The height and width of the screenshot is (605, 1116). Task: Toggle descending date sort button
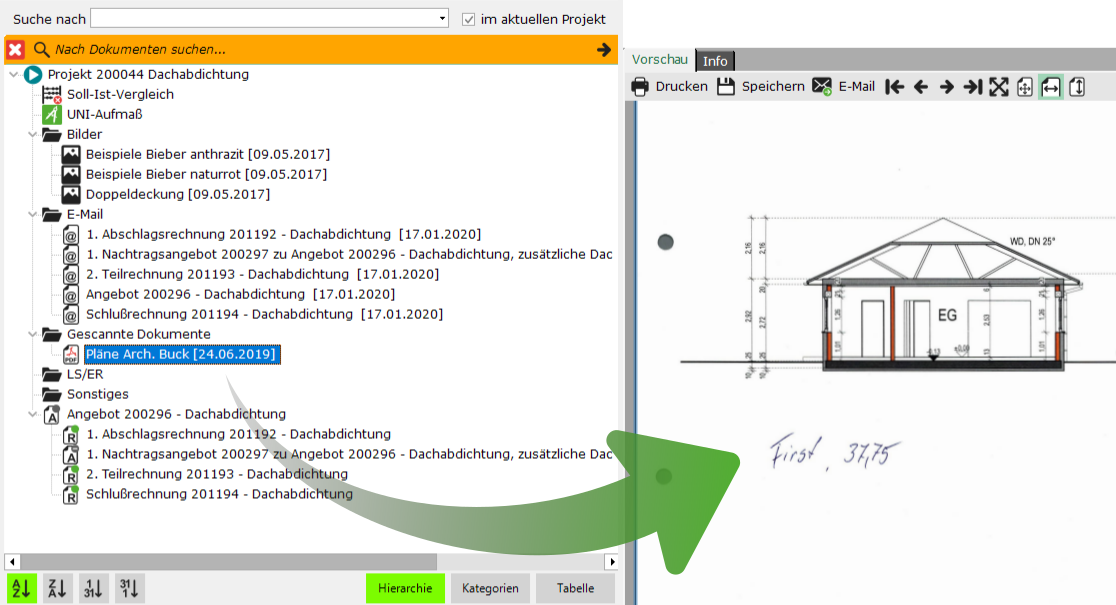(129, 588)
